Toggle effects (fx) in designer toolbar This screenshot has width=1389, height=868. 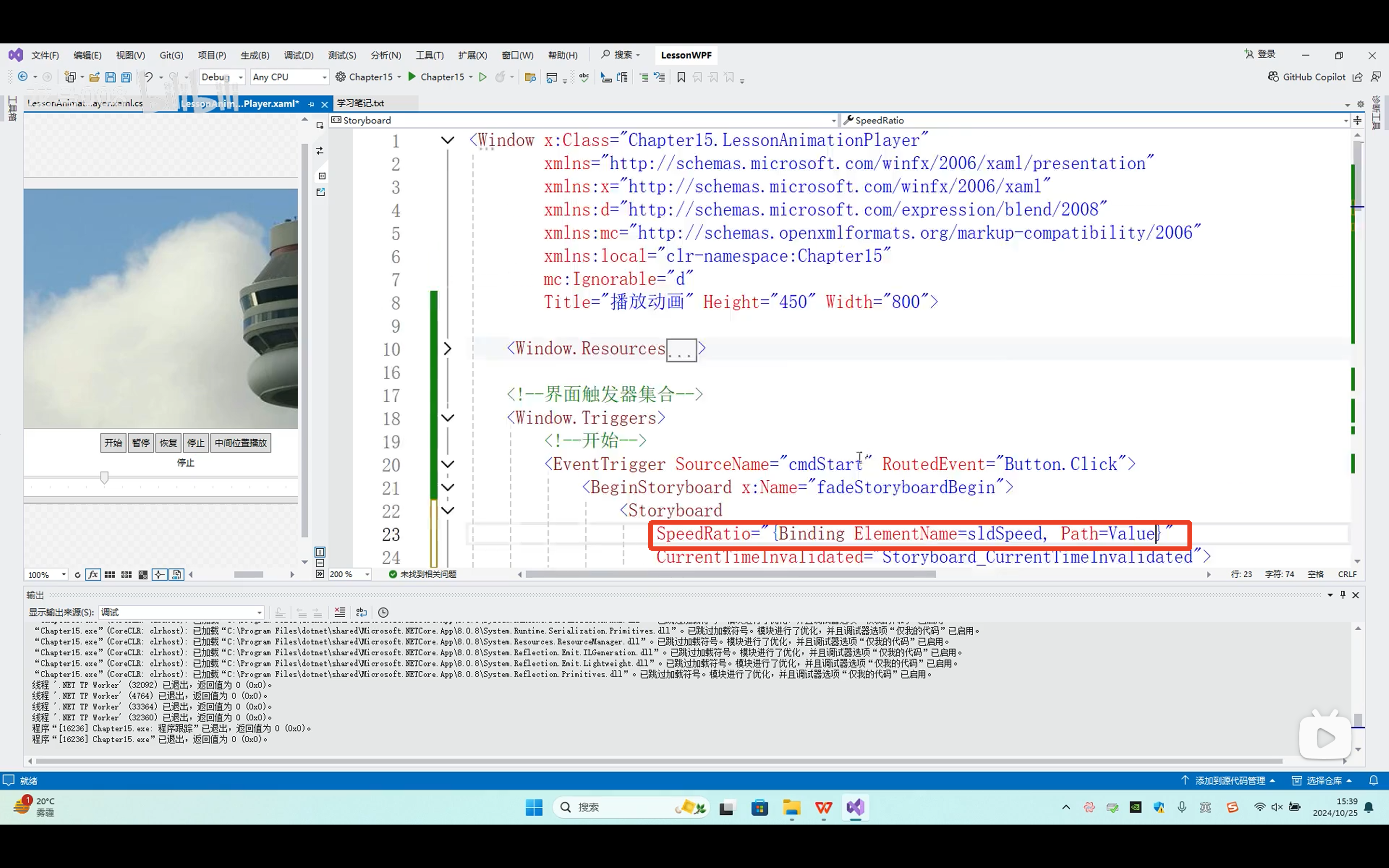[93, 575]
